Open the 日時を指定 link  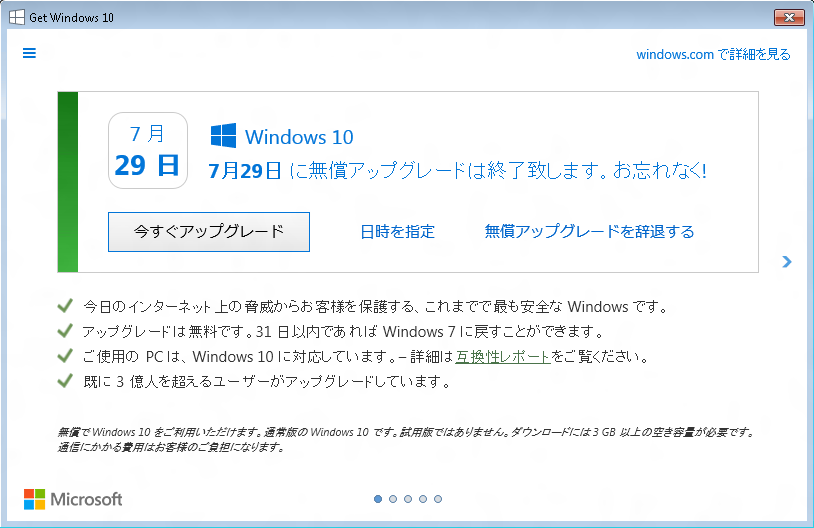point(397,232)
